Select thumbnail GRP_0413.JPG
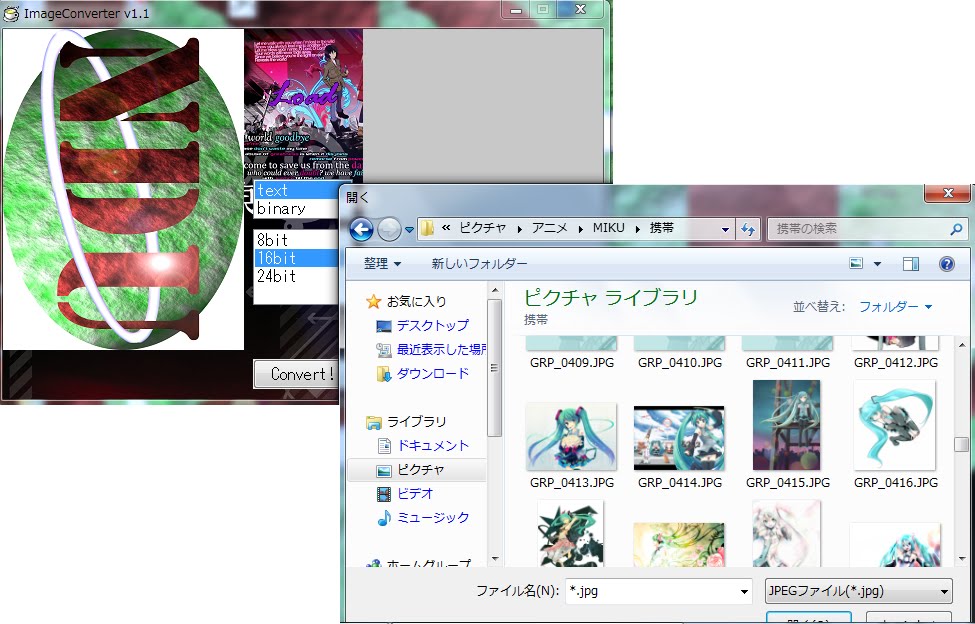975x624 pixels. pyautogui.click(x=571, y=436)
